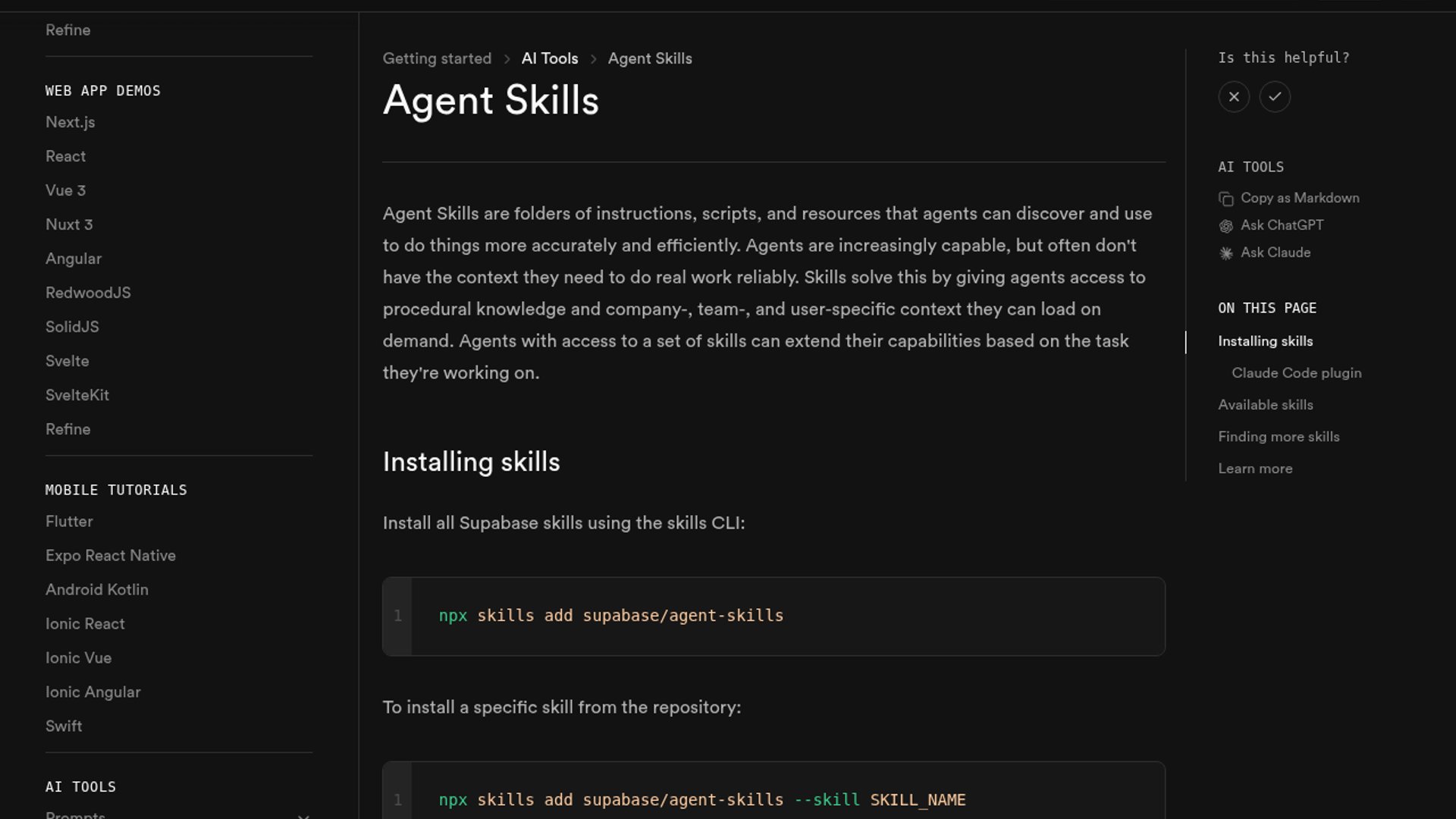The image size is (1456, 819).
Task: Open the Swift mobile tutorial
Action: [x=64, y=726]
